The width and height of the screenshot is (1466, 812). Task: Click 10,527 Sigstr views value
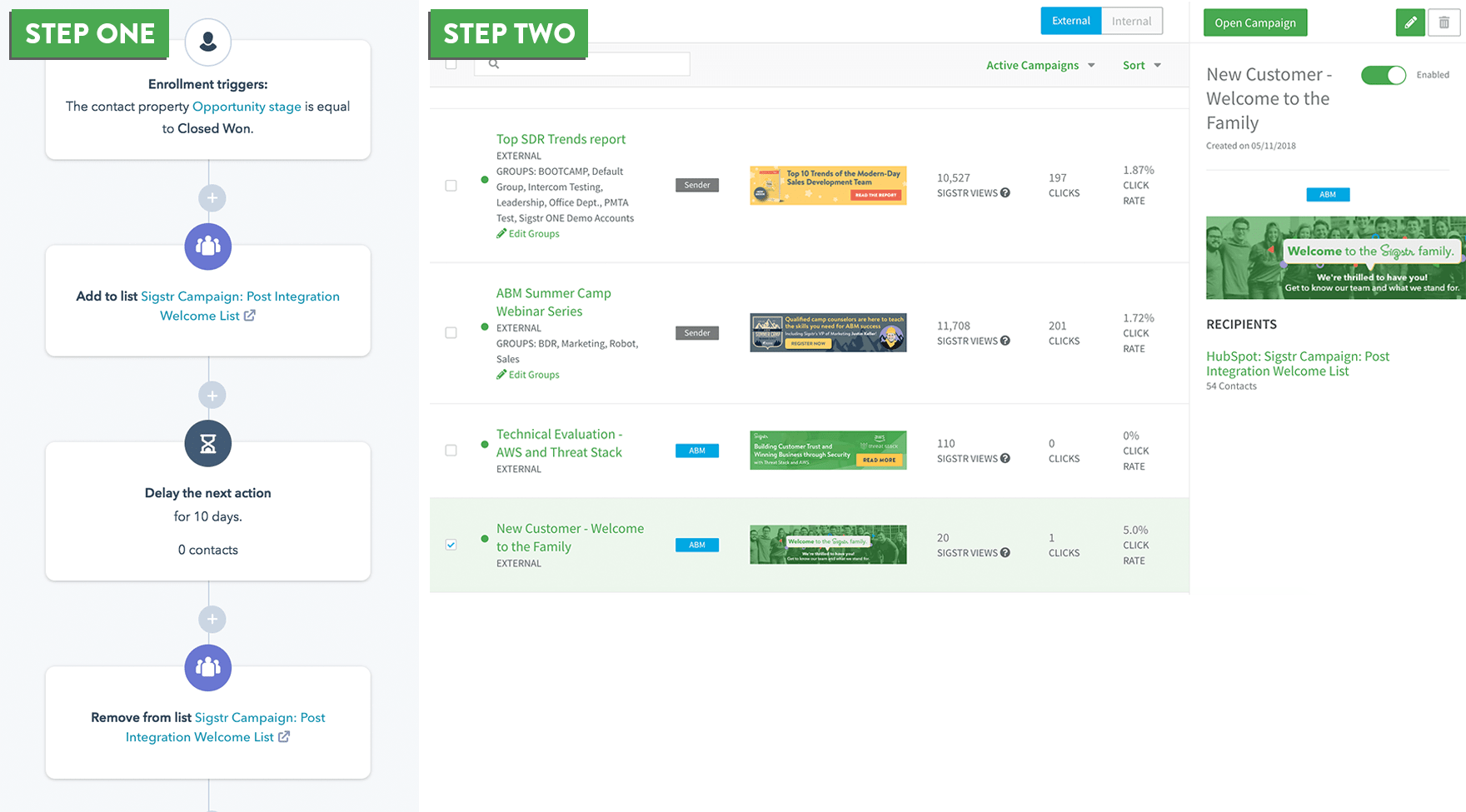pos(954,177)
